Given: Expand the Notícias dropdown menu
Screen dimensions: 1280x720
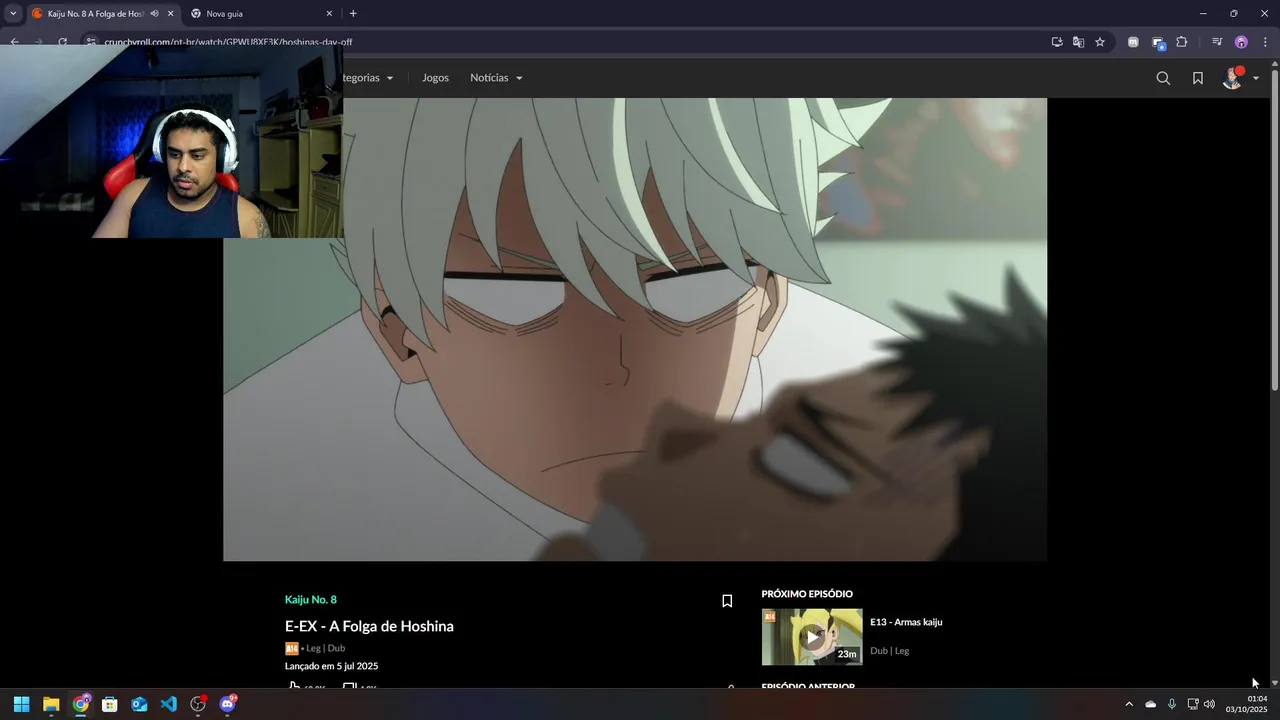Looking at the screenshot, I should [496, 78].
